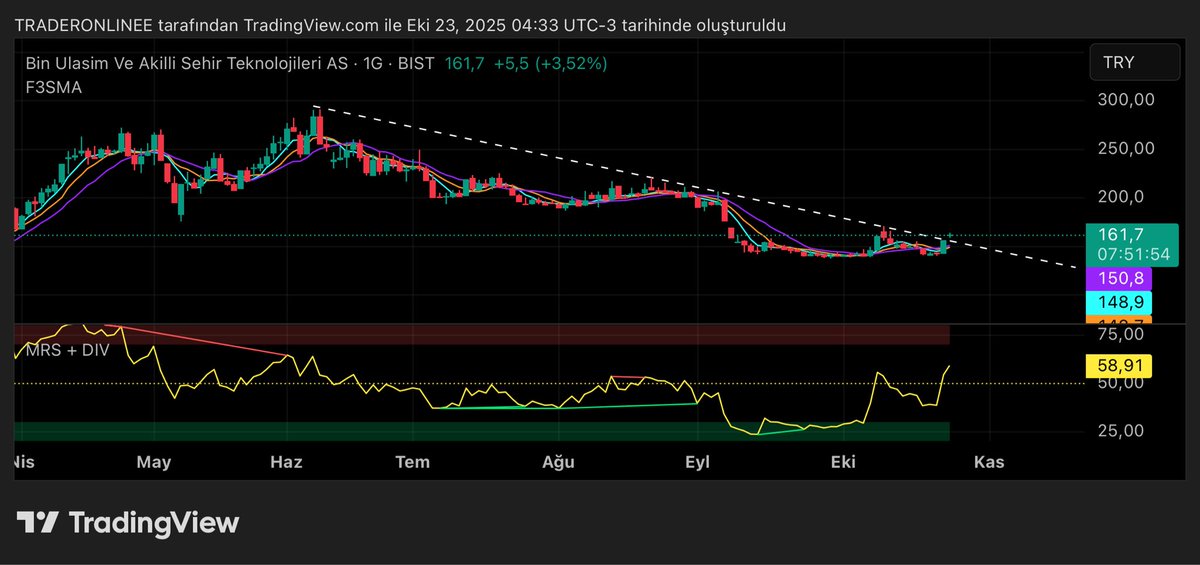The image size is (1200, 565).
Task: Click the TRY currency button
Action: pos(1134,62)
